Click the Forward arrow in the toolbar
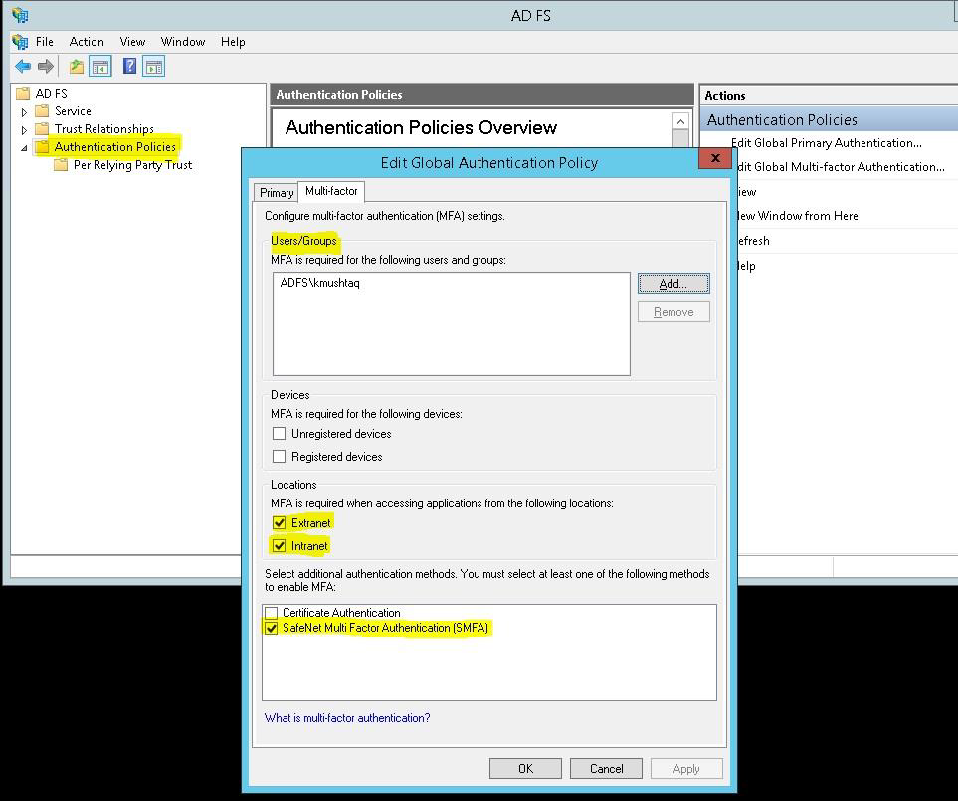The image size is (958, 801). click(46, 67)
